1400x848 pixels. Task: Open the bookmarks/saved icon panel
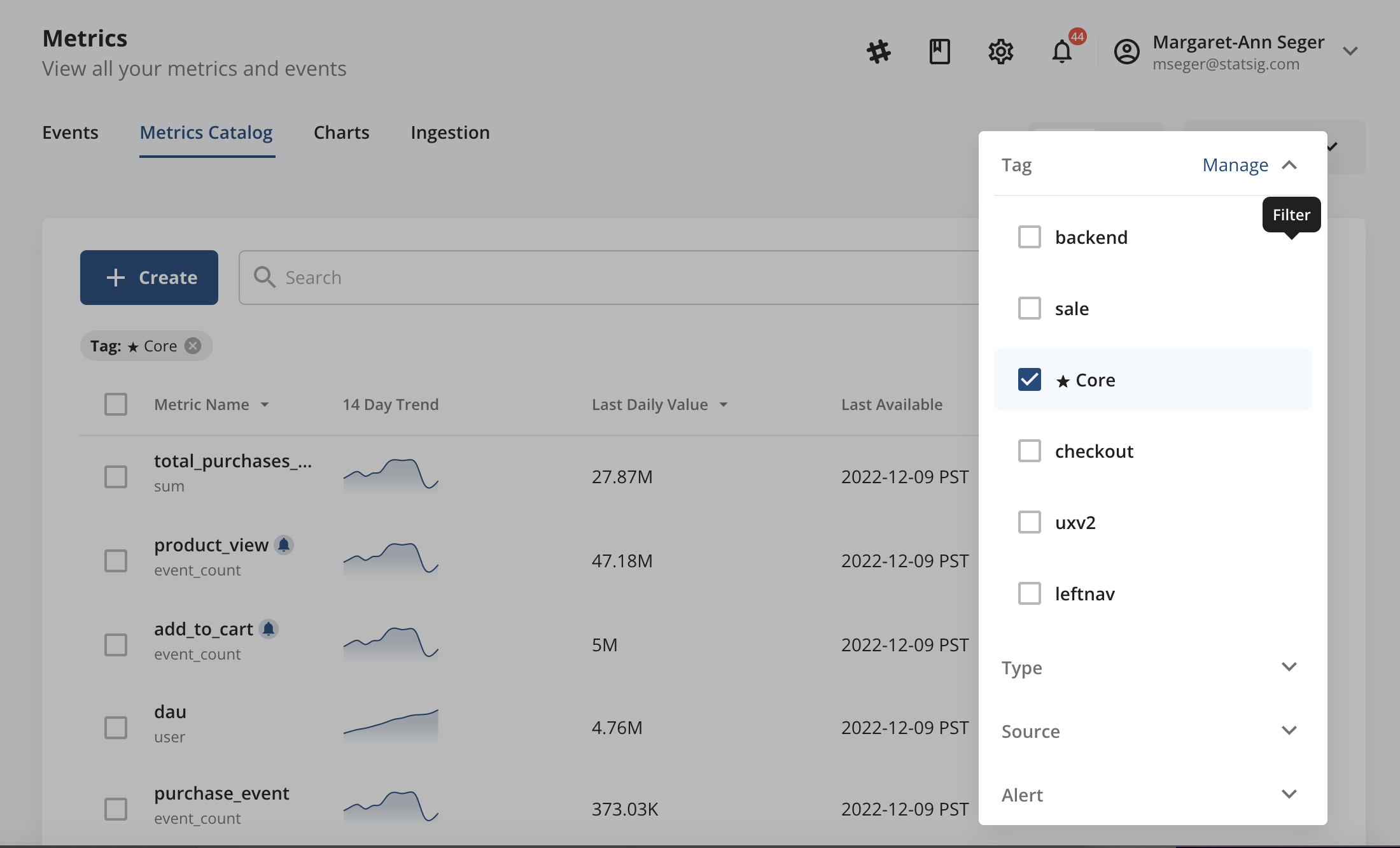pos(938,50)
